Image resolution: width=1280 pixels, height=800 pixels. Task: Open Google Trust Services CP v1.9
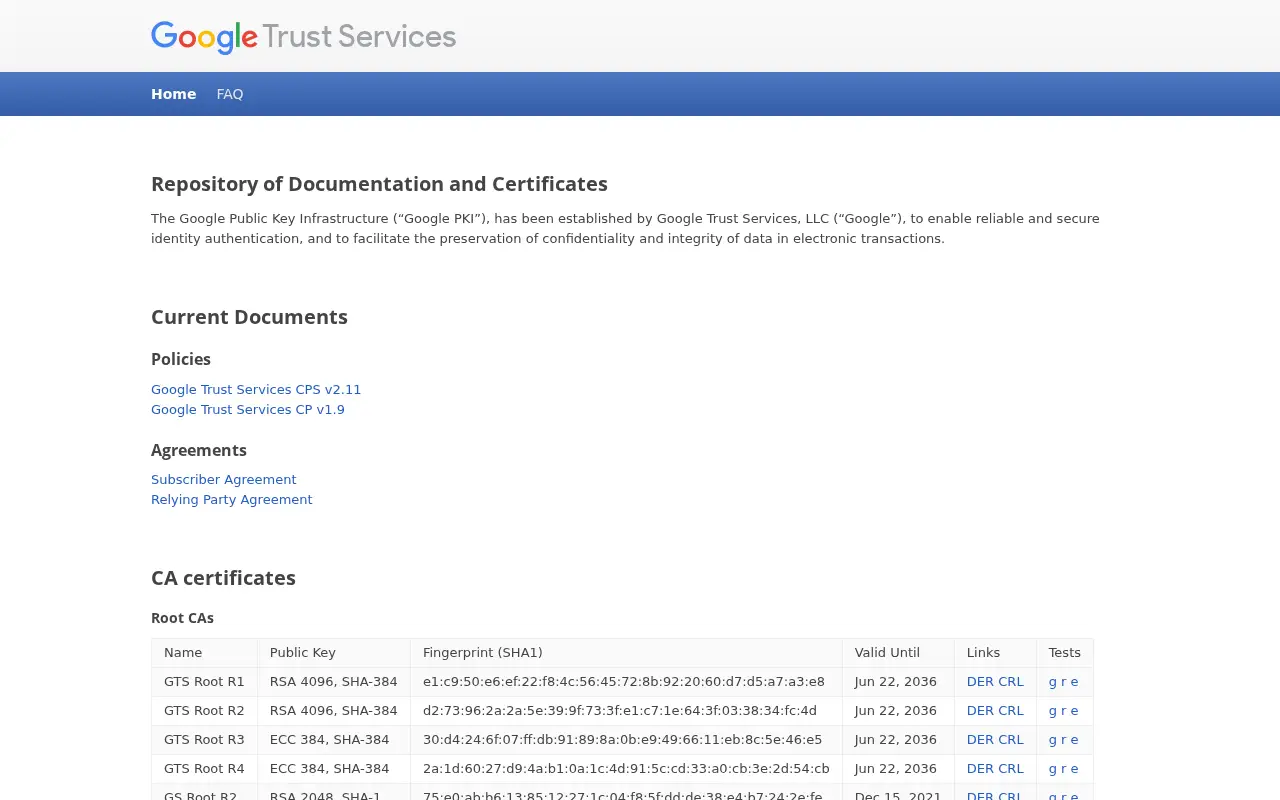pyautogui.click(x=248, y=410)
